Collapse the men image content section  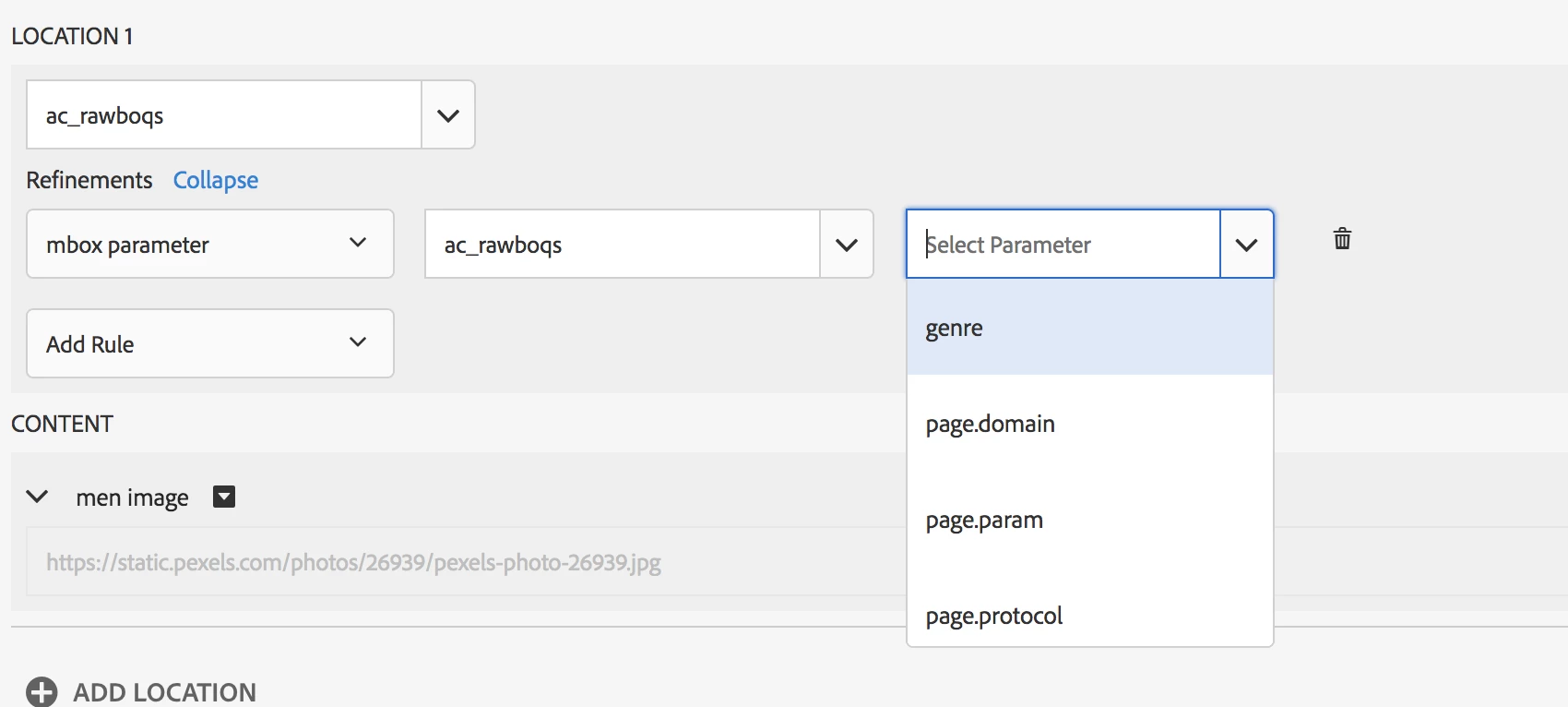click(37, 497)
